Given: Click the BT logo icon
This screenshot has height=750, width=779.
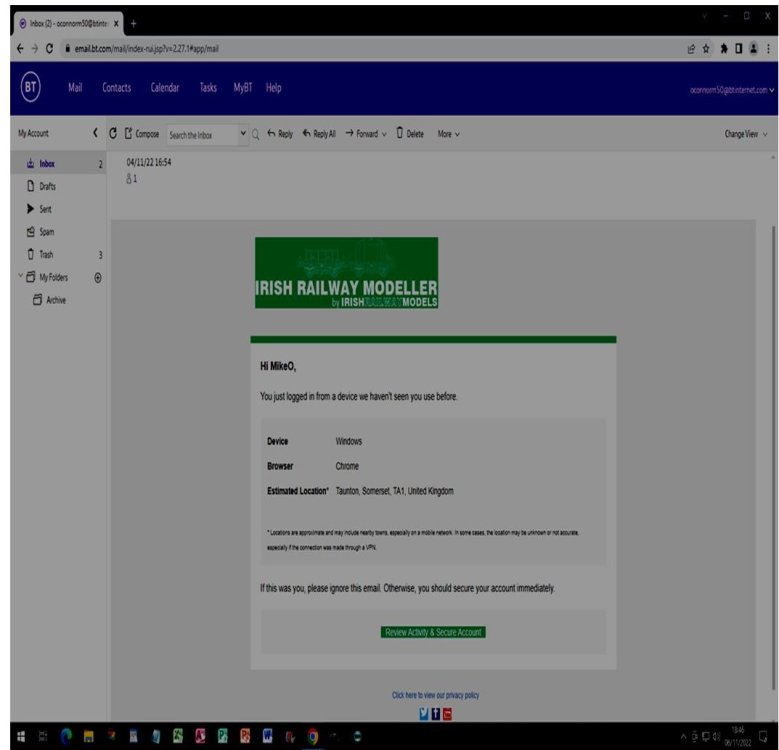Looking at the screenshot, I should point(30,88).
